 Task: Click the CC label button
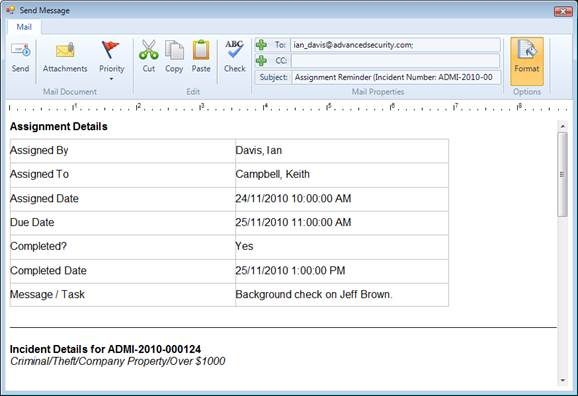tap(281, 60)
